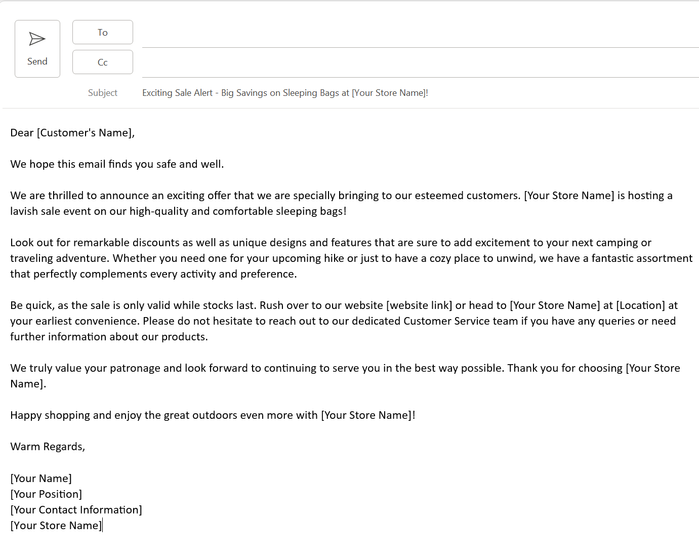Click the Send paper plane icon

pos(37,39)
